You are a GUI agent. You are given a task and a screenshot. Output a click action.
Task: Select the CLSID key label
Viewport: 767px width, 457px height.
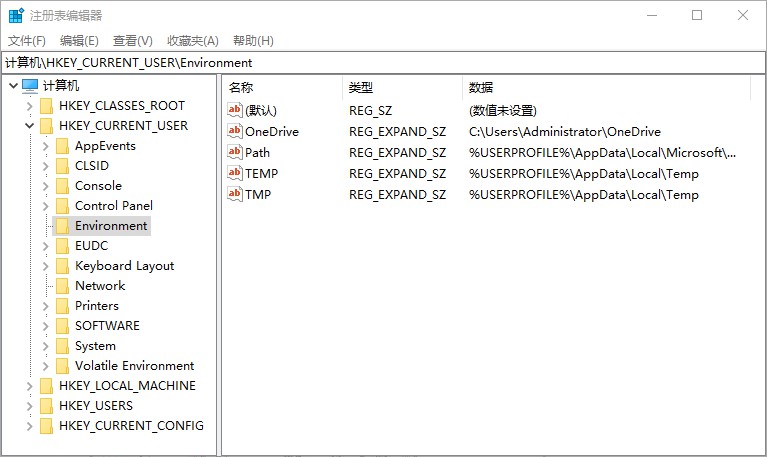tap(92, 166)
